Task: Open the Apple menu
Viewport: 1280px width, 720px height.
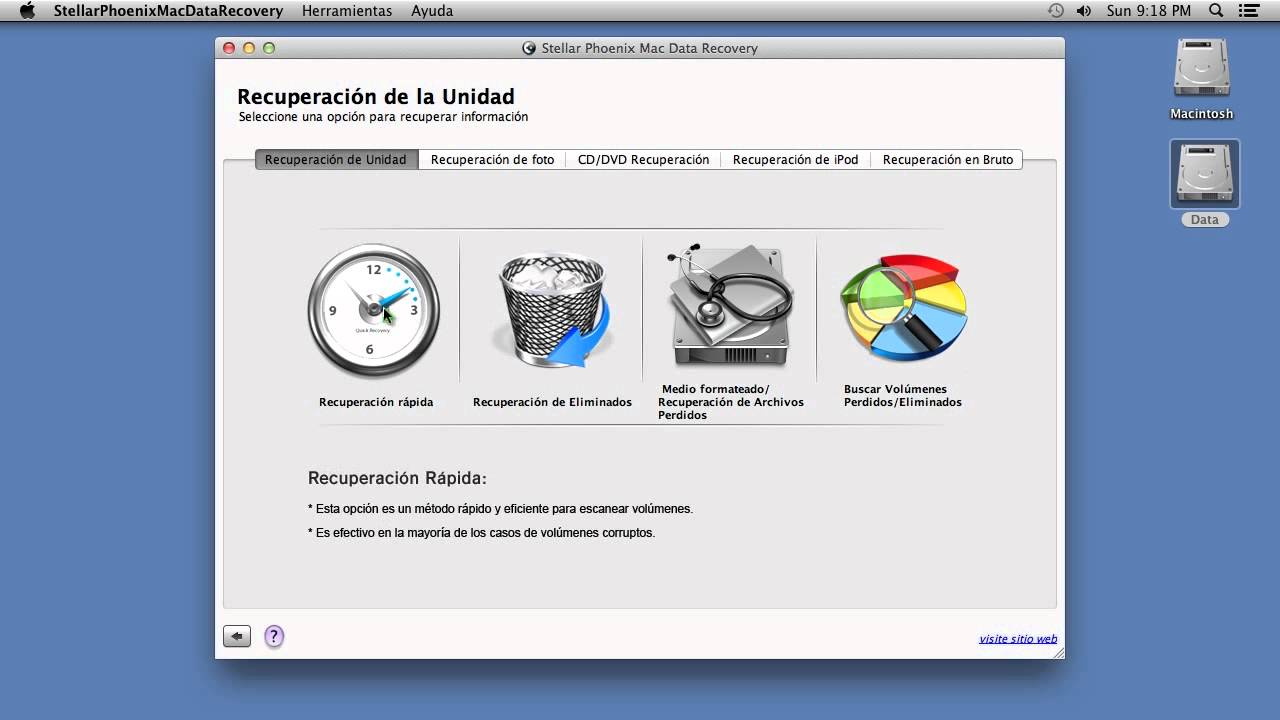Action: (x=27, y=11)
